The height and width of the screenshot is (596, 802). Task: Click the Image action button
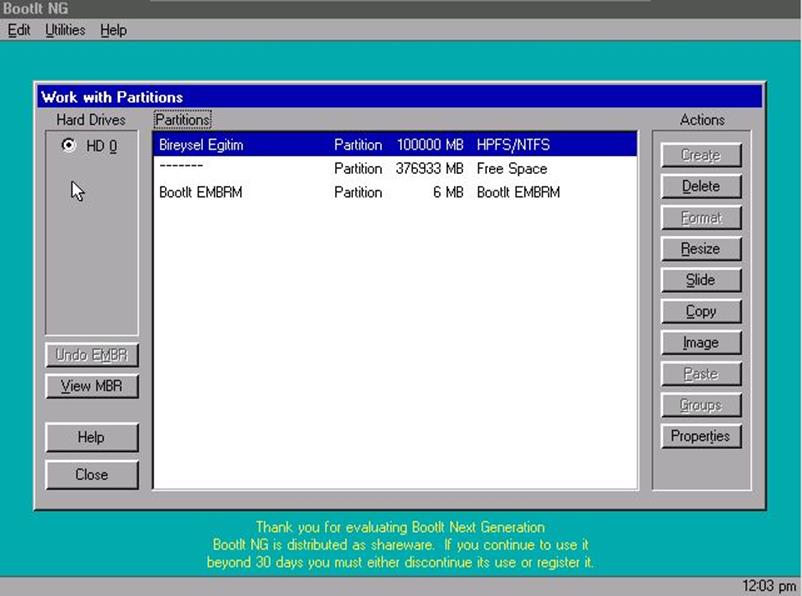tap(701, 342)
